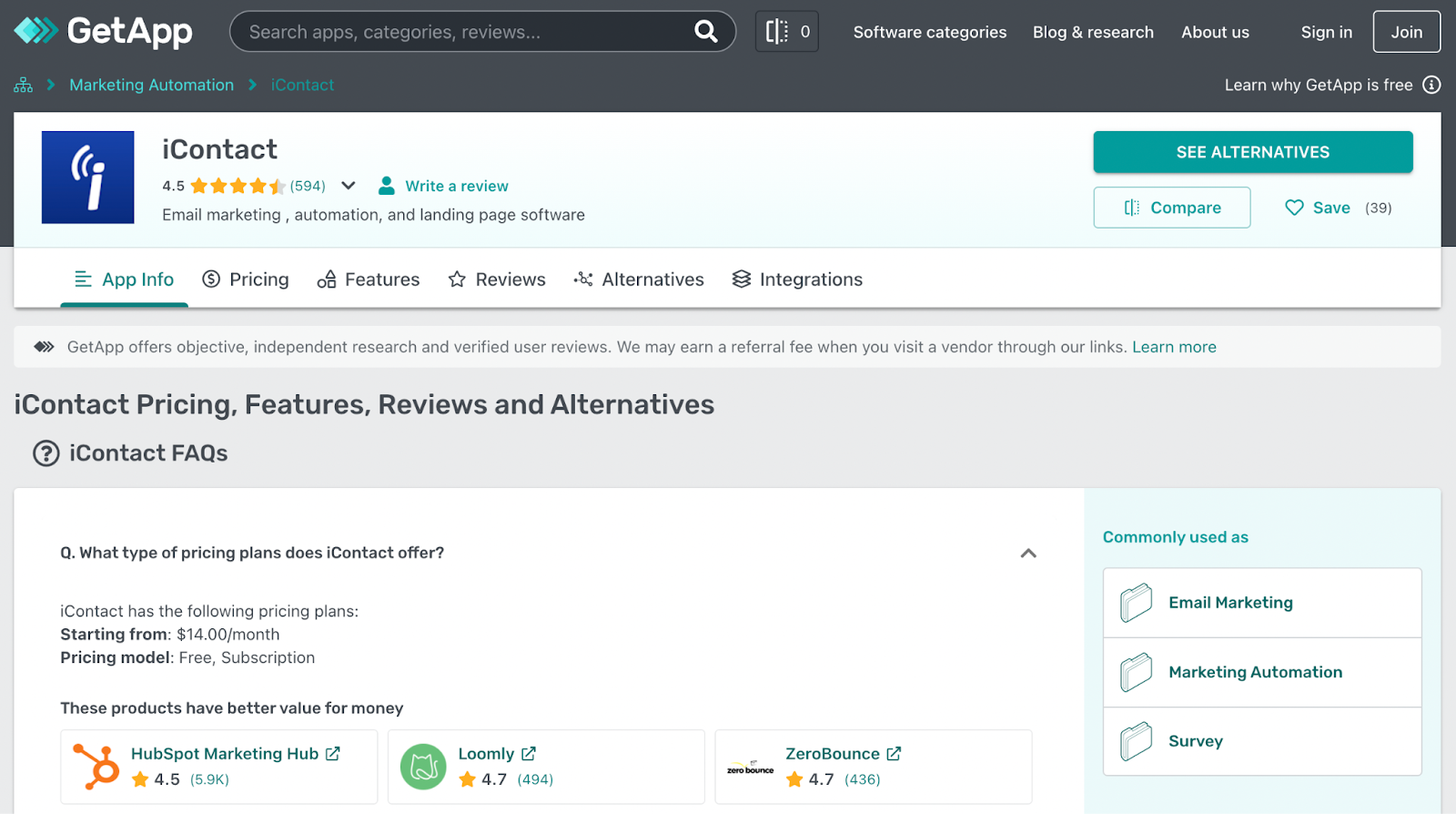The height and width of the screenshot is (814, 1456).
Task: Click Write a review link
Action: (x=457, y=186)
